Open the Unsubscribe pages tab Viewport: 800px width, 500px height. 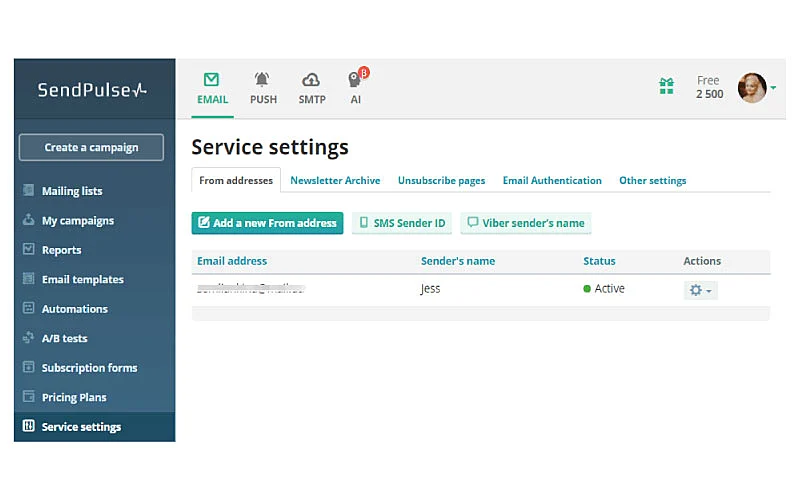(x=441, y=181)
